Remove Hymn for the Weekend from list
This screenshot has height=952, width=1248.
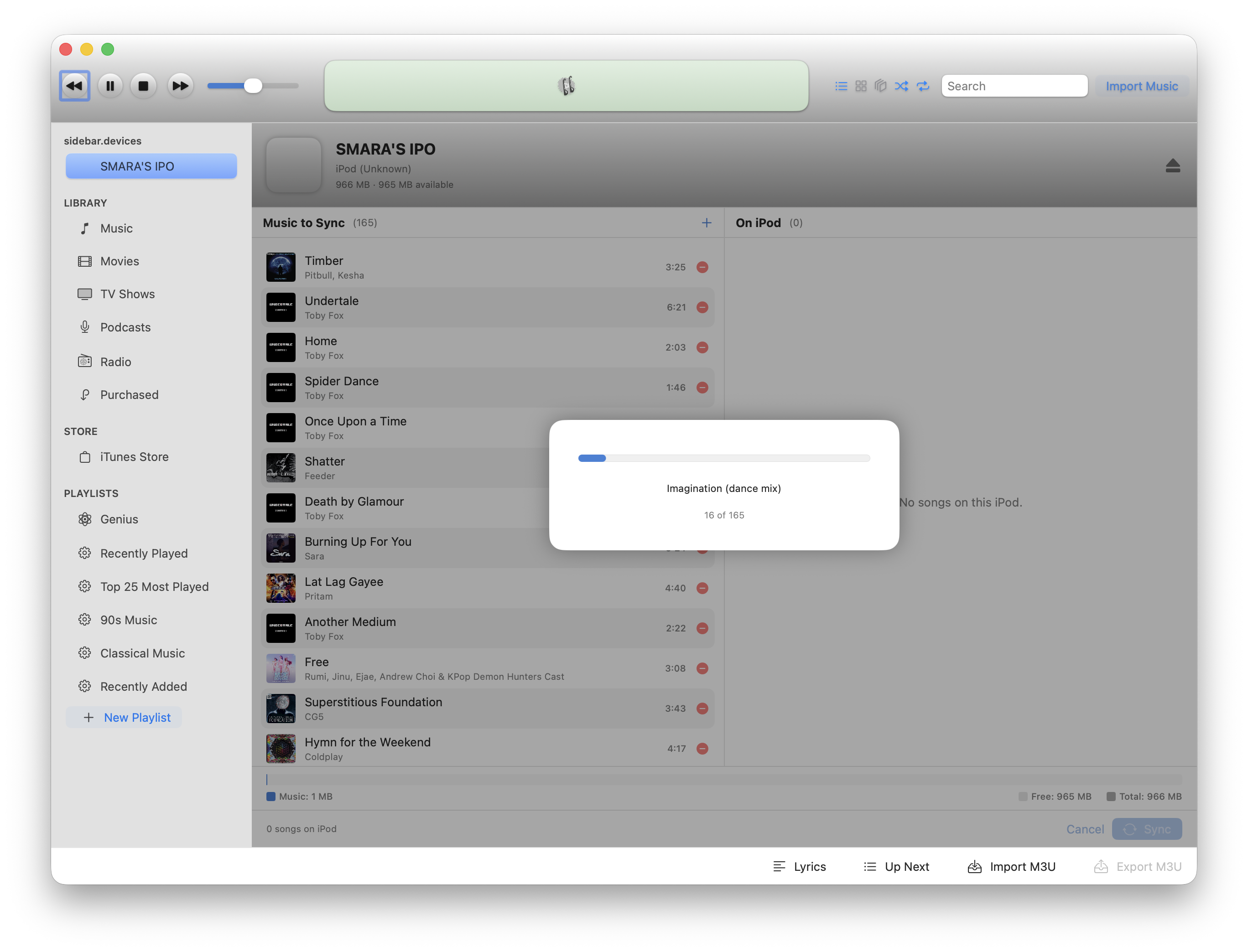tap(702, 749)
